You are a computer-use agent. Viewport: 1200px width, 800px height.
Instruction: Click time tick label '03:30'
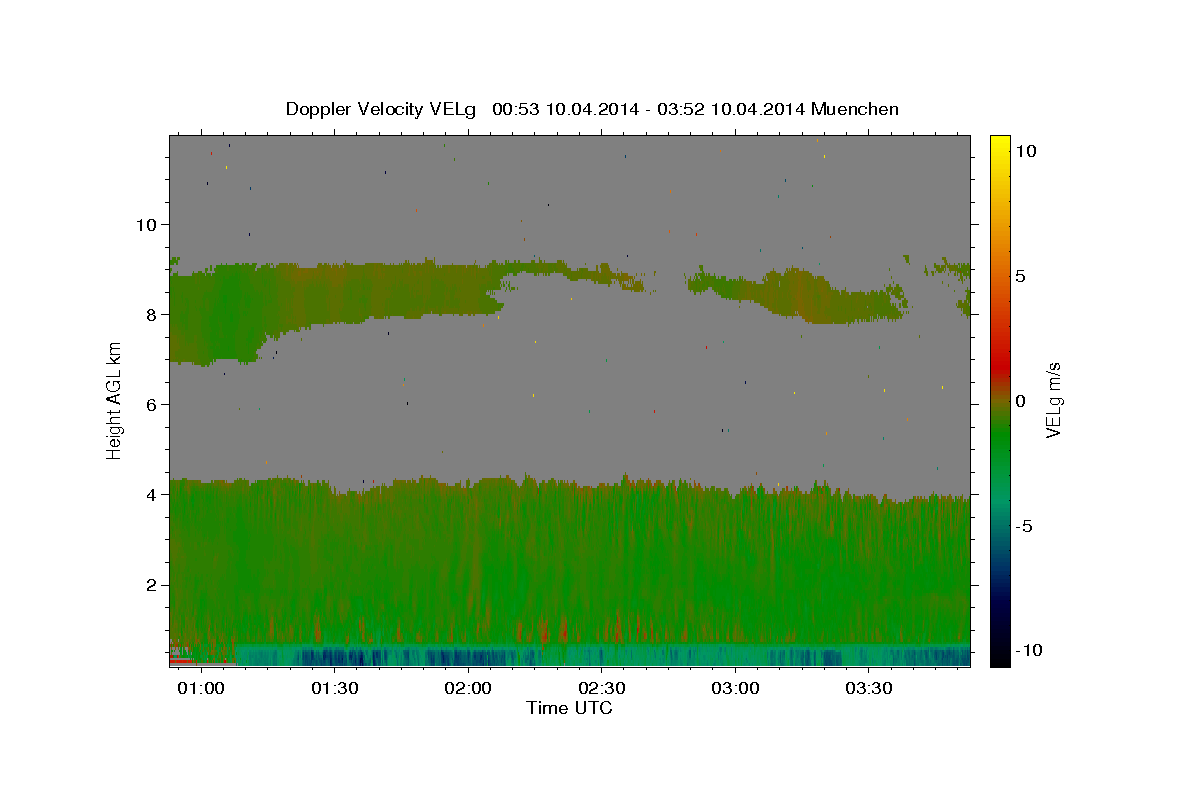pyautogui.click(x=869, y=689)
